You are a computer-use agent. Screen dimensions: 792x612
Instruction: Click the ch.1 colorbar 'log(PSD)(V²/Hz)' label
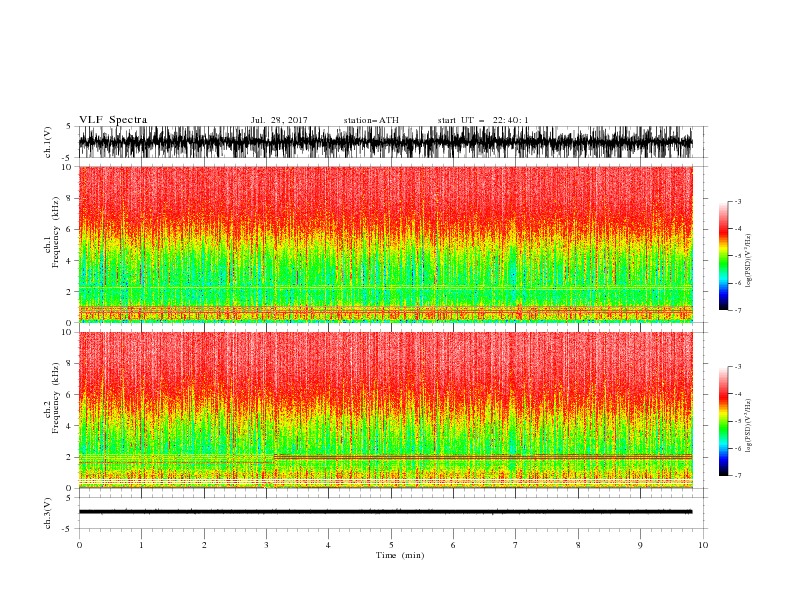(x=749, y=261)
